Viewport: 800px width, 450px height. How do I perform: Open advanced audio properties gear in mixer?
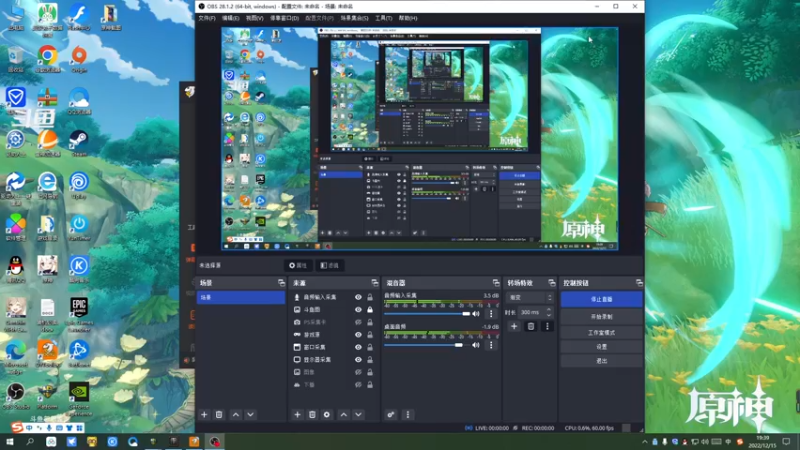tap(391, 415)
